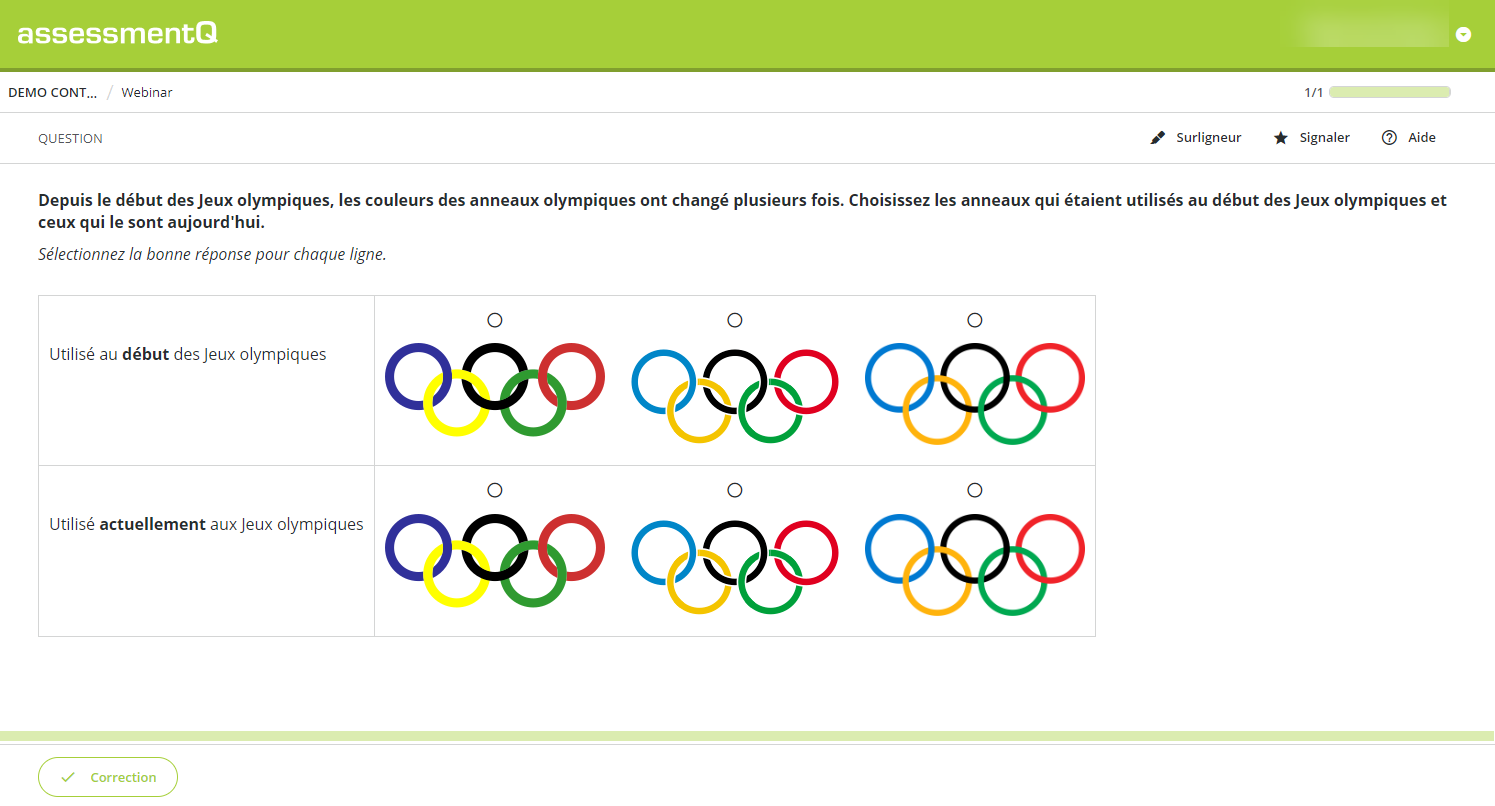Viewport: 1495px width, 806px height.
Task: Click the Correction button
Action: tap(108, 777)
